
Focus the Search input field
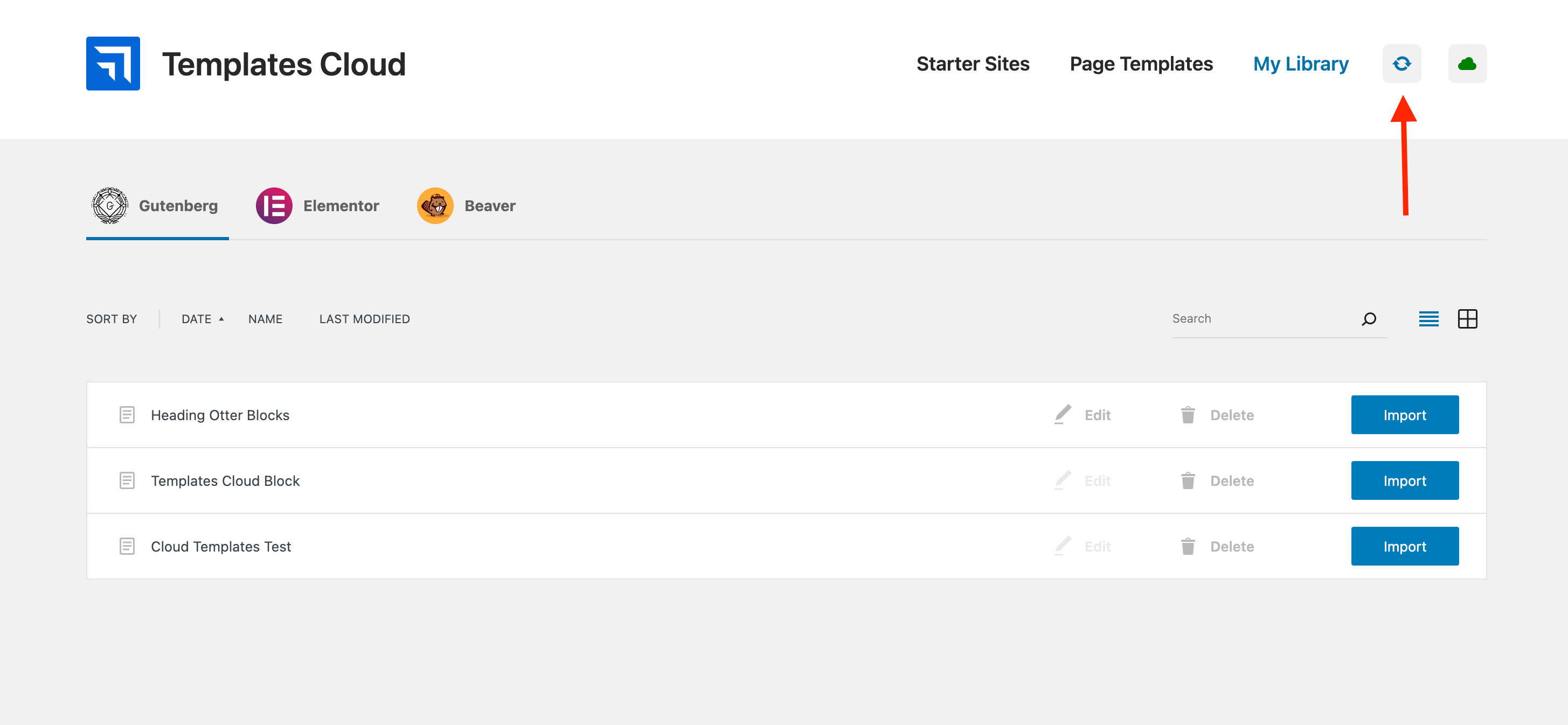(1260, 319)
